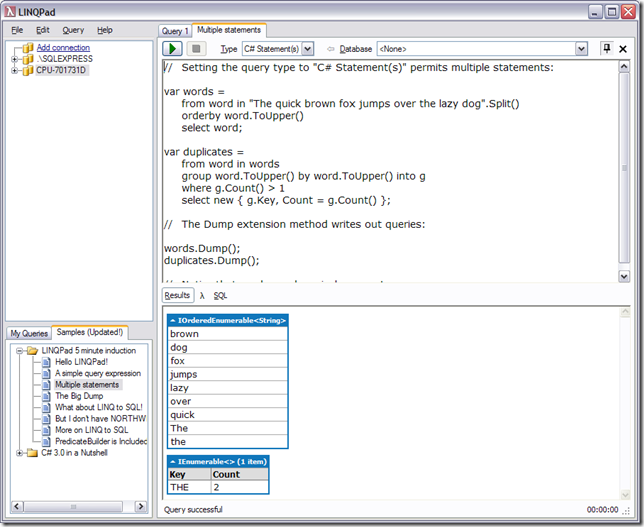The height and width of the screenshot is (527, 644).
Task: Open the Query menu
Action: pos(73,30)
